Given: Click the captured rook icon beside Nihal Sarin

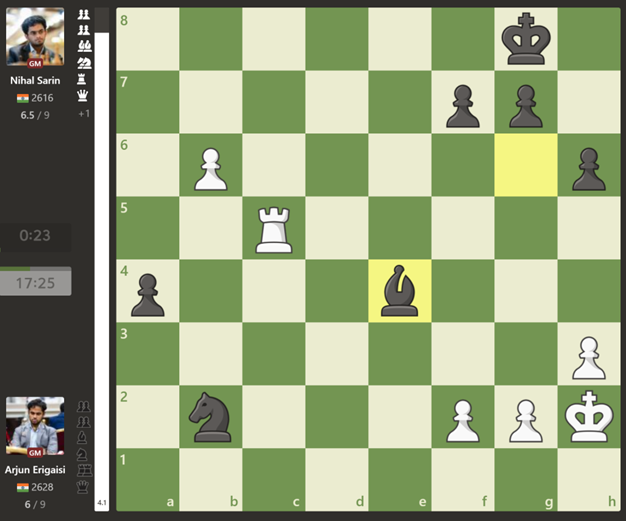Looking at the screenshot, I should [81, 79].
